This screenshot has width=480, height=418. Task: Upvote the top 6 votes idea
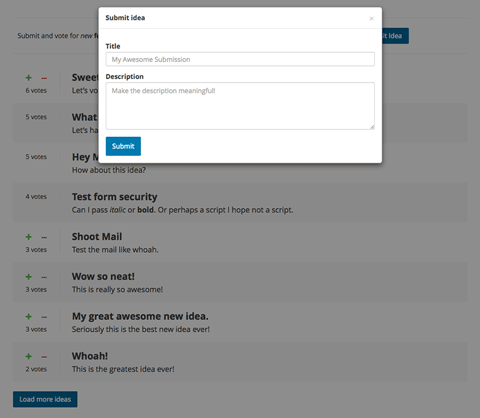click(29, 78)
